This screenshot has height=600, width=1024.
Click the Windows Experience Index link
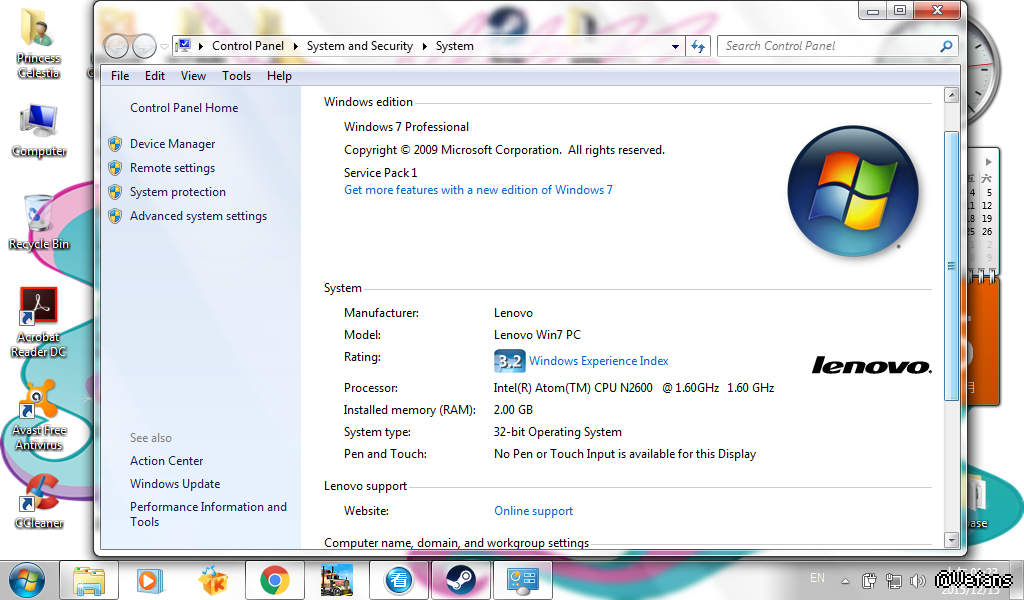pos(598,361)
